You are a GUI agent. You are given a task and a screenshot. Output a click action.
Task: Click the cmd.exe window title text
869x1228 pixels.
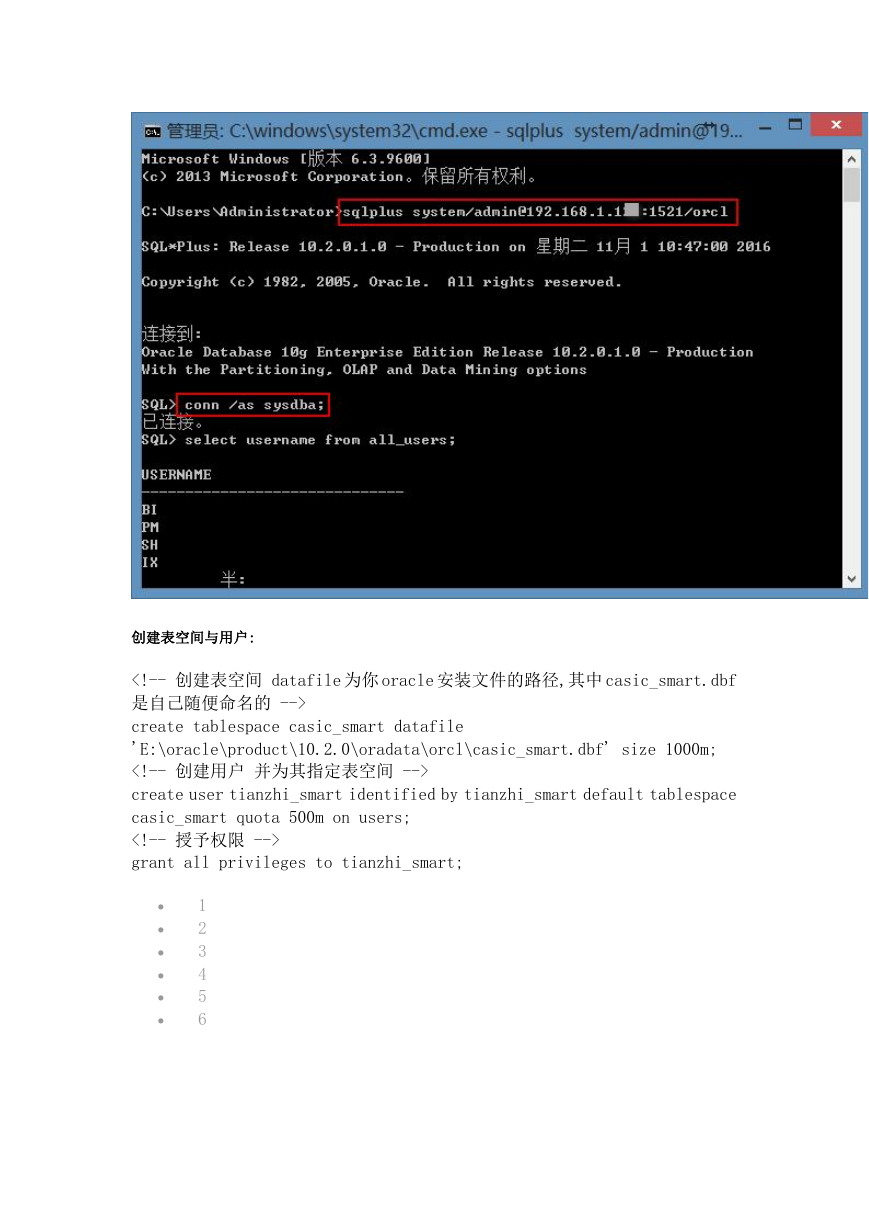(x=455, y=130)
